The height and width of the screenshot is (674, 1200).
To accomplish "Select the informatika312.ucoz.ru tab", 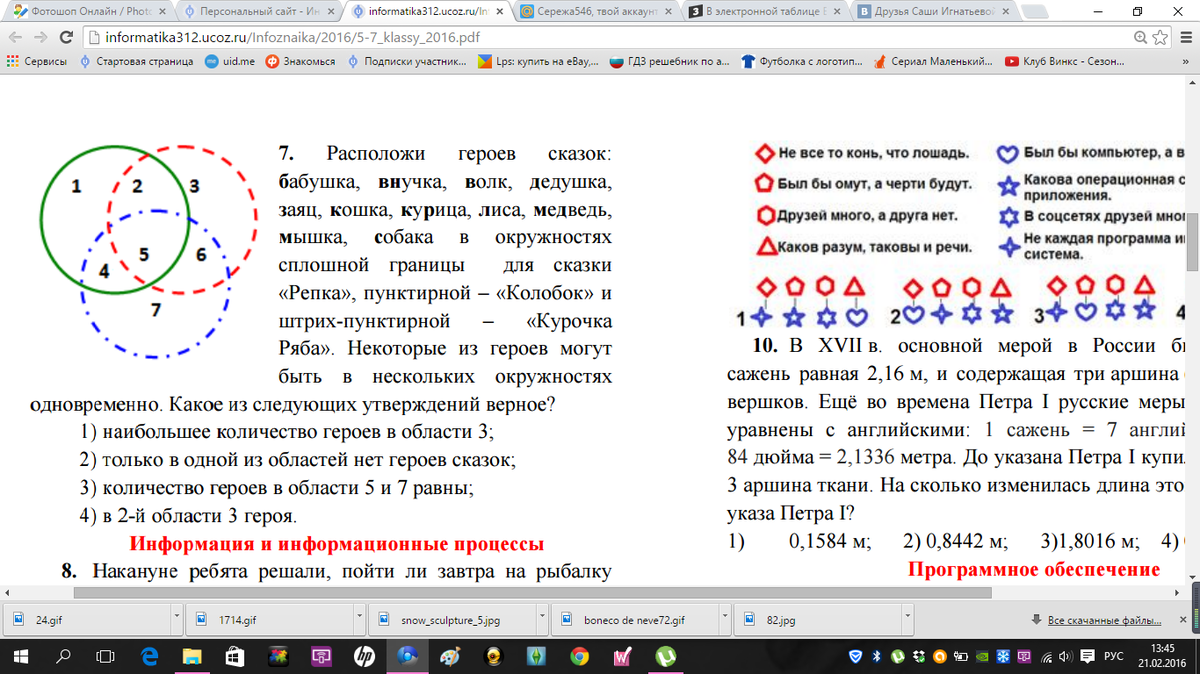I will coord(425,11).
